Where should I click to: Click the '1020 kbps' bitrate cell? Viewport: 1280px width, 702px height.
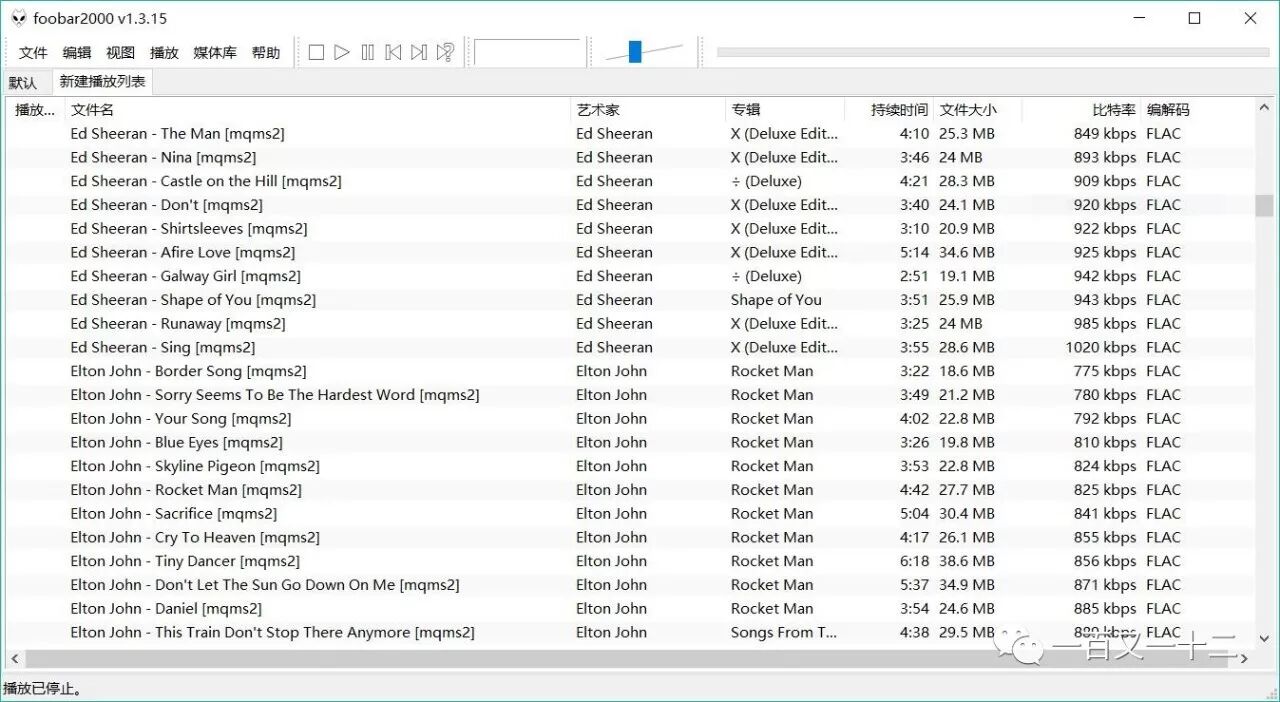(1101, 347)
